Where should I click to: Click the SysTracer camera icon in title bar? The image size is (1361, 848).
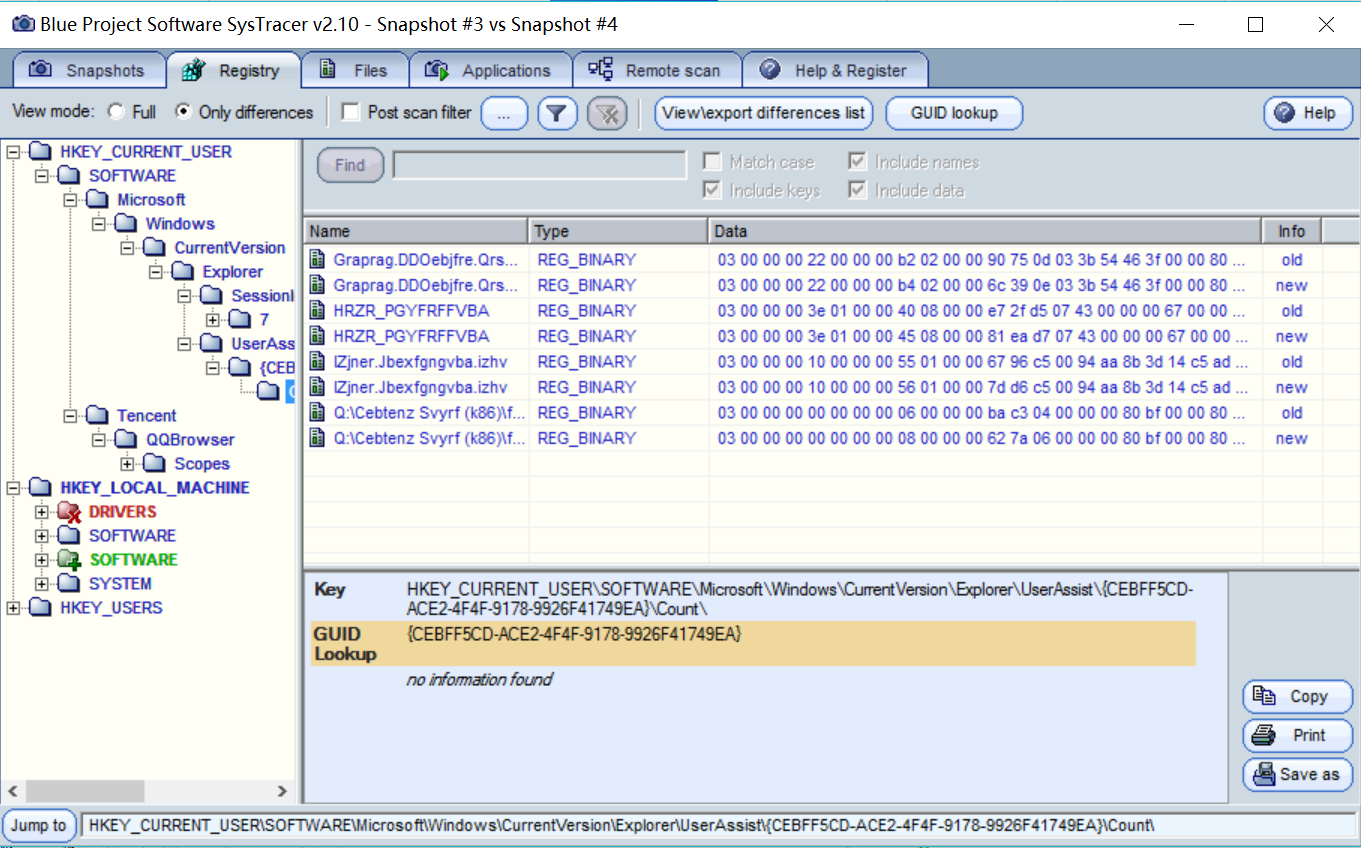23,24
